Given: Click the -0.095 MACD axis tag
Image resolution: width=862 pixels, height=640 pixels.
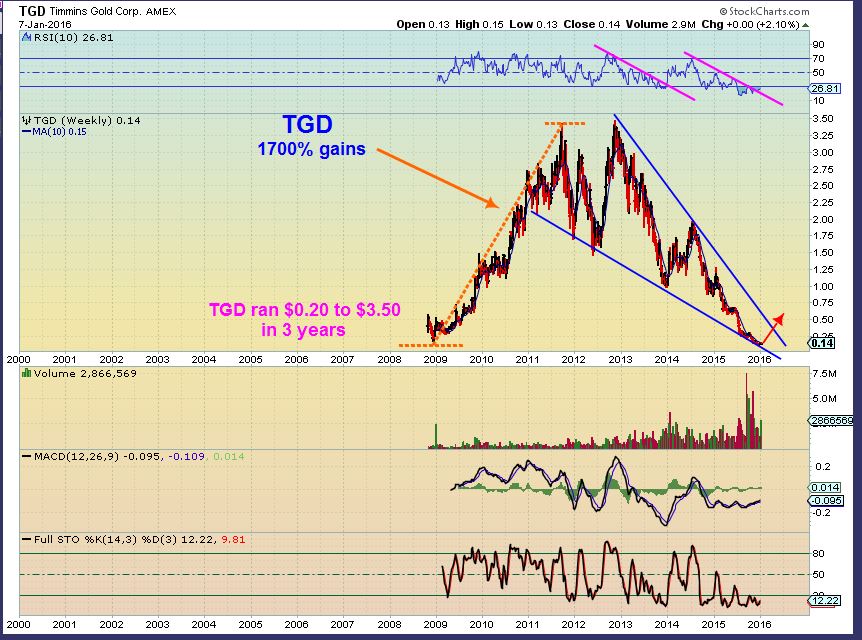Looking at the screenshot, I should click(825, 501).
